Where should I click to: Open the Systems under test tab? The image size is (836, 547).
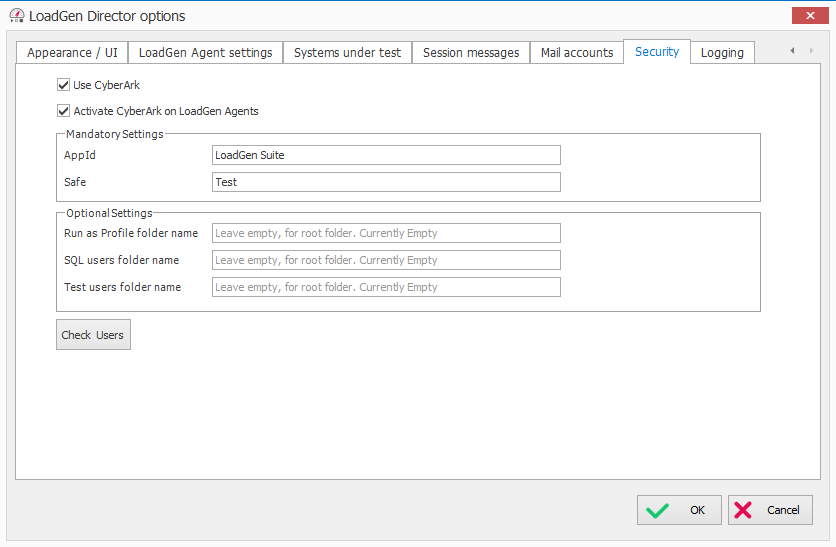[347, 53]
